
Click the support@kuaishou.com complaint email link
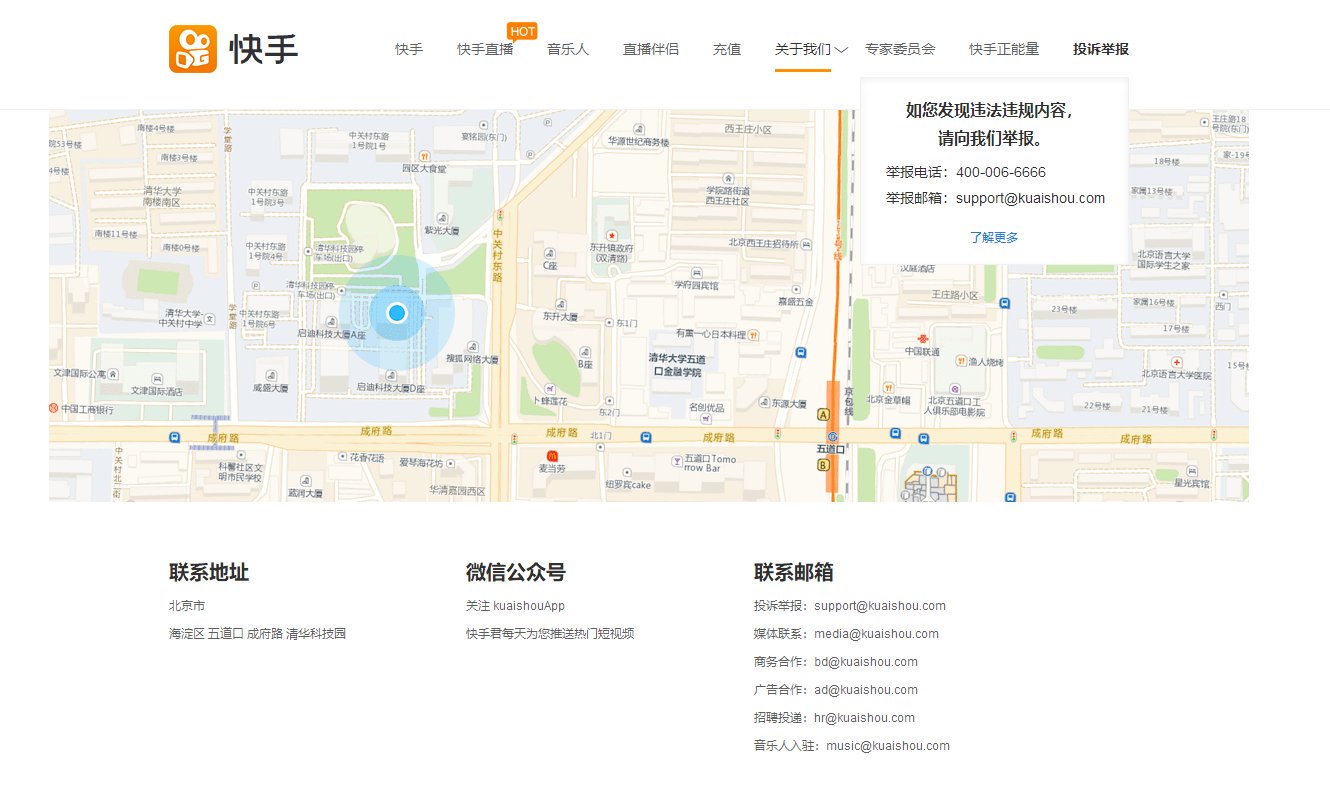879,605
